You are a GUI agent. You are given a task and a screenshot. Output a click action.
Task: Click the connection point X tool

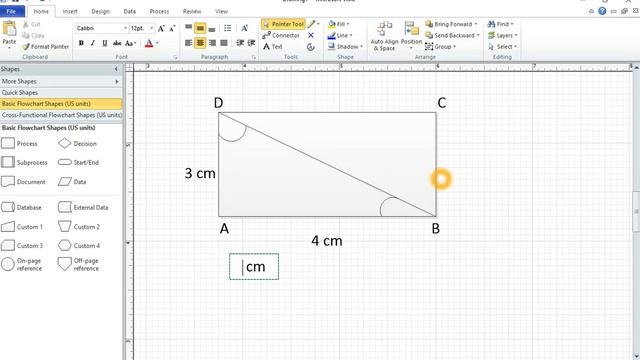tap(311, 36)
